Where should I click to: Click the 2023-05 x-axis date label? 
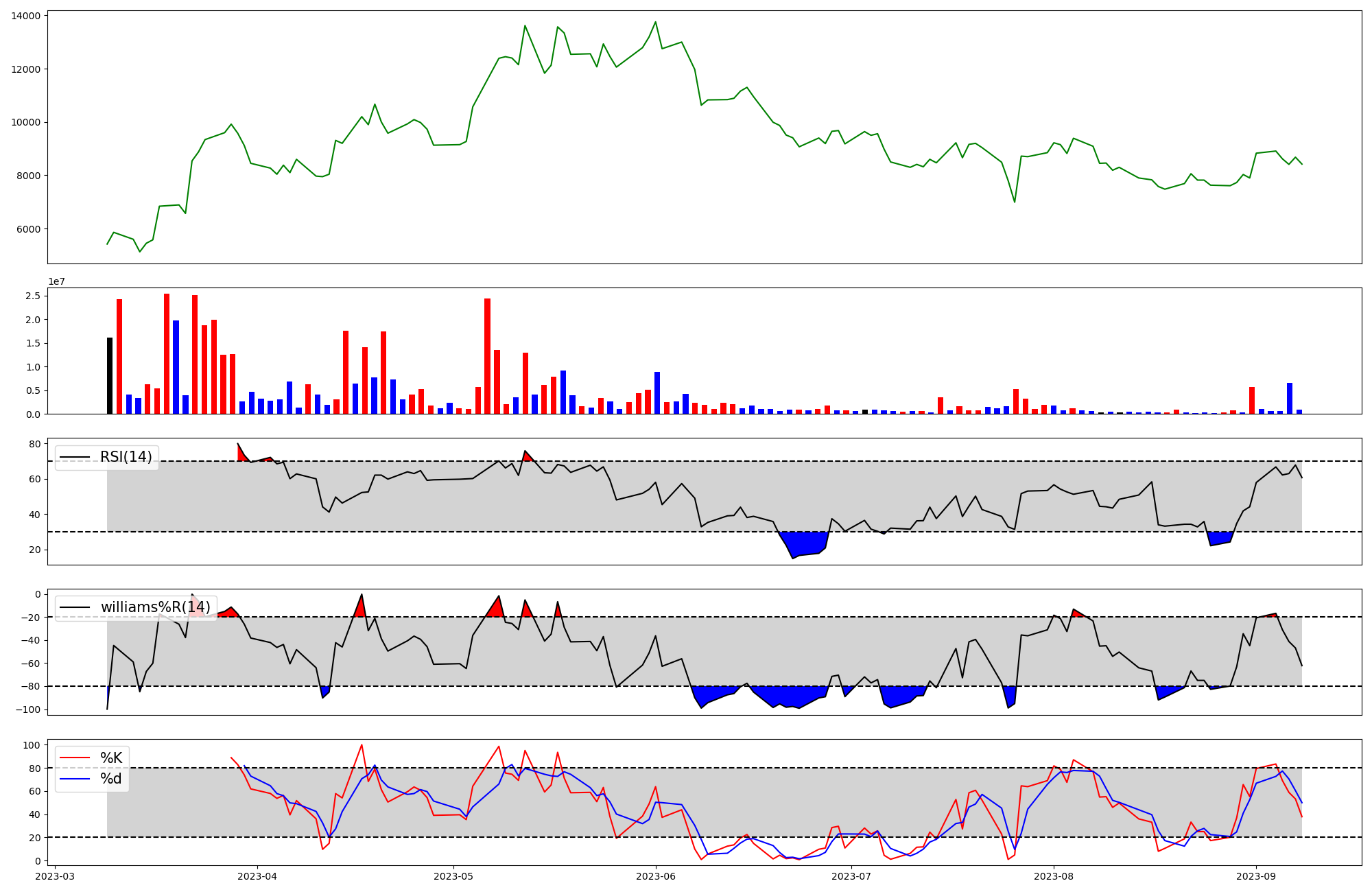pyautogui.click(x=453, y=876)
